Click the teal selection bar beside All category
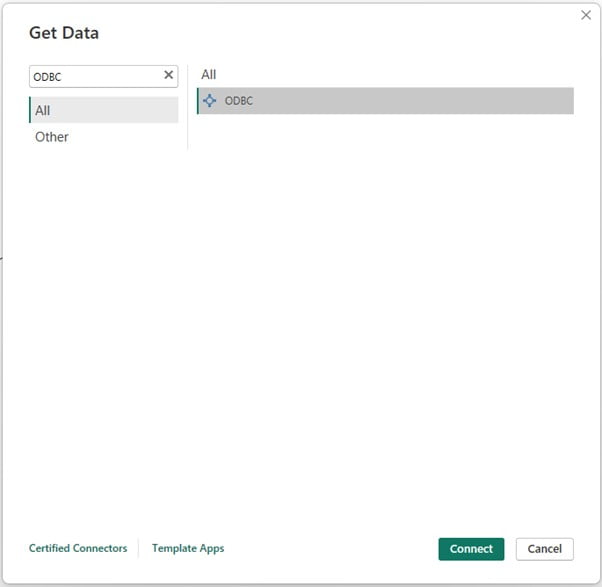The image size is (602, 587). click(x=30, y=110)
